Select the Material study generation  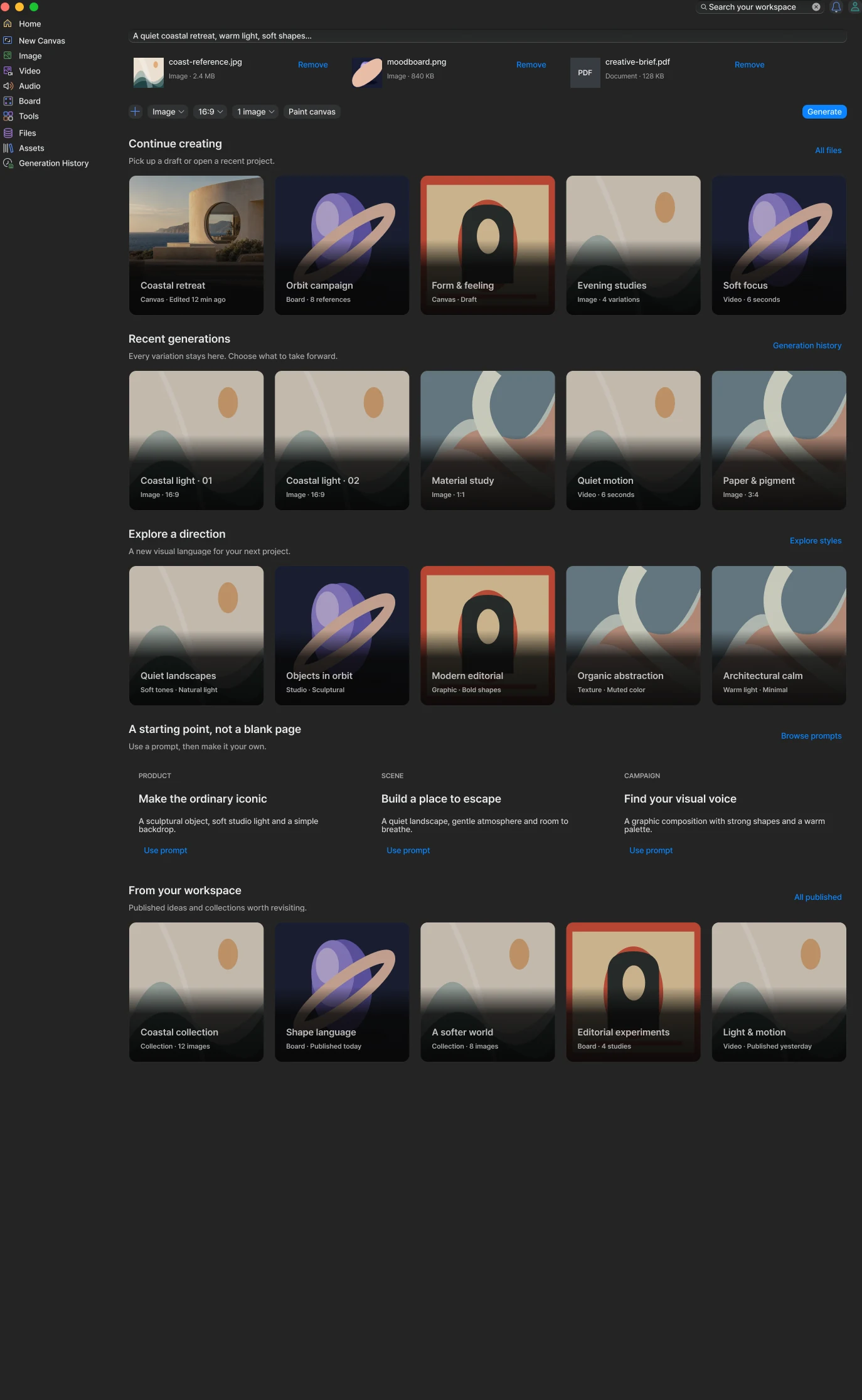487,441
